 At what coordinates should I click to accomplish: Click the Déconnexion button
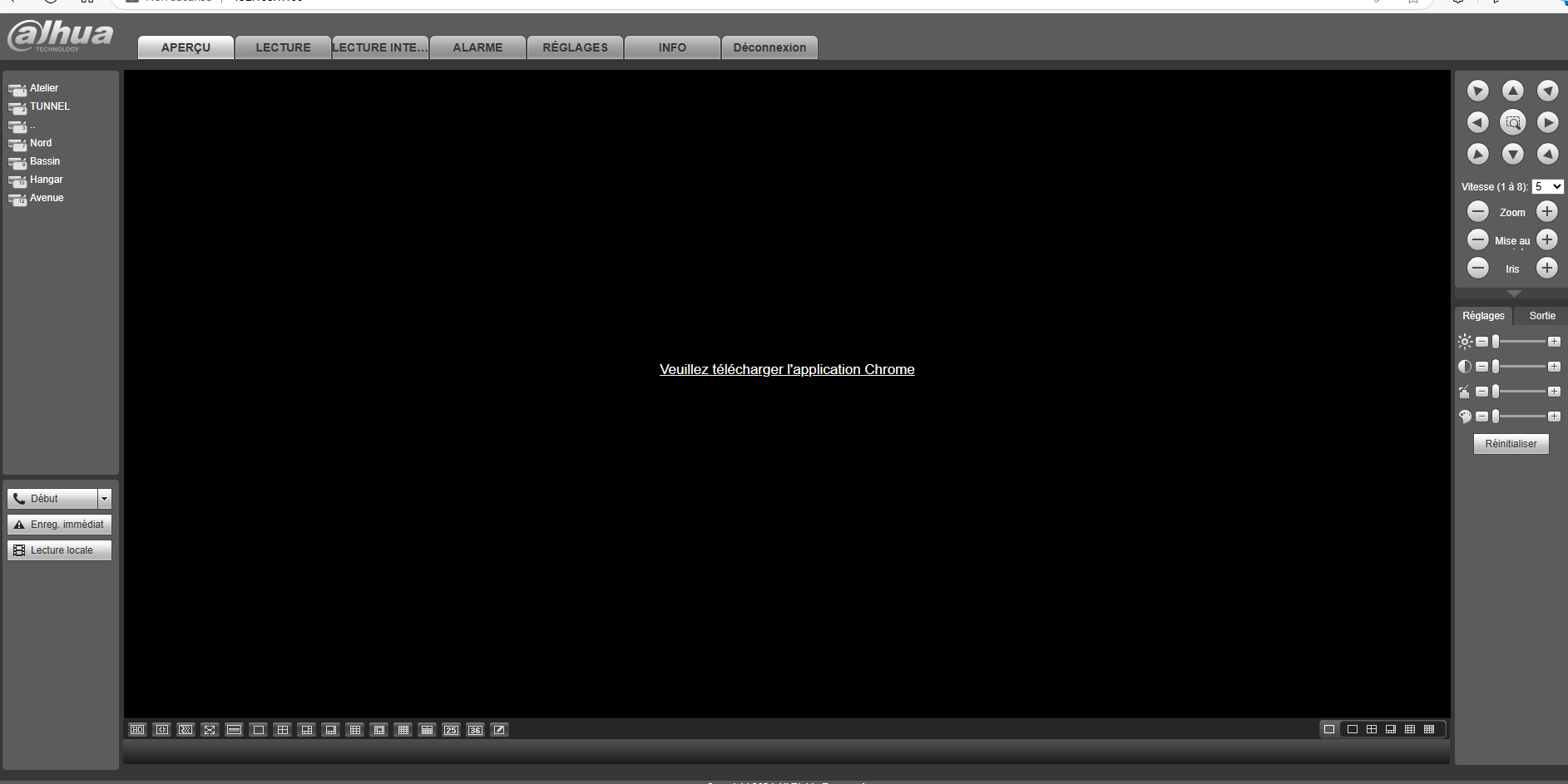click(x=769, y=47)
